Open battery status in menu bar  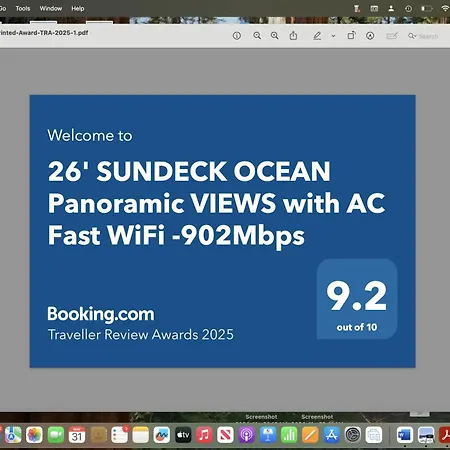click(426, 8)
